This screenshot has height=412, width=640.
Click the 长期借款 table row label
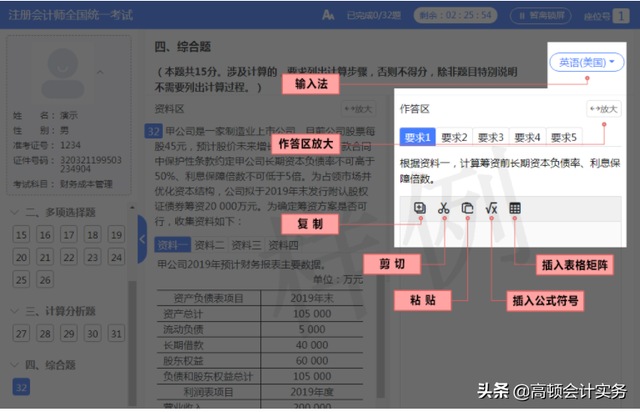pos(183,345)
